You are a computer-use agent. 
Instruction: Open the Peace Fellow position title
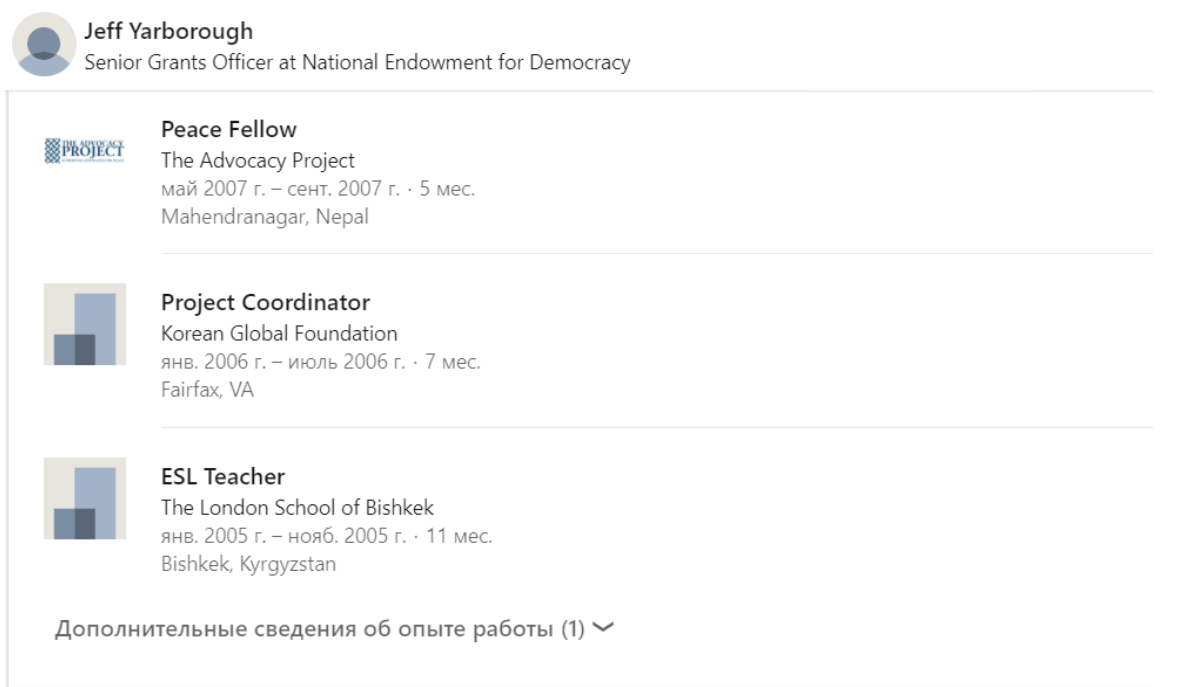pos(229,129)
